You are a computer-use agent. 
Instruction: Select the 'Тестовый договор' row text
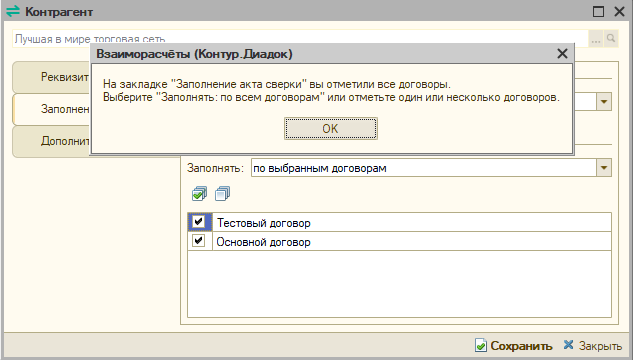pyautogui.click(x=264, y=223)
